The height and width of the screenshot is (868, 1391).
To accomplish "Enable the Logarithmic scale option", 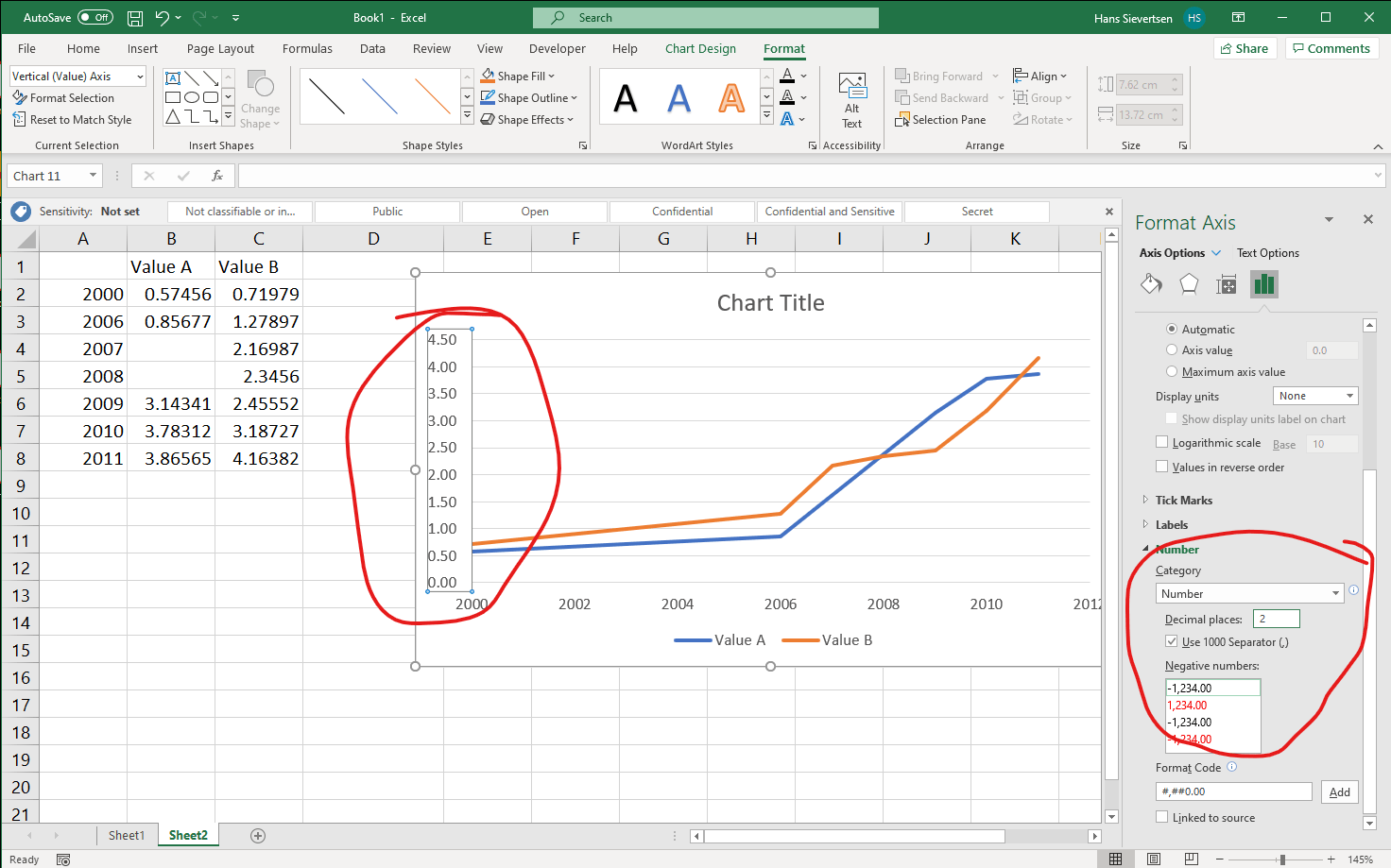I will coord(1162,442).
